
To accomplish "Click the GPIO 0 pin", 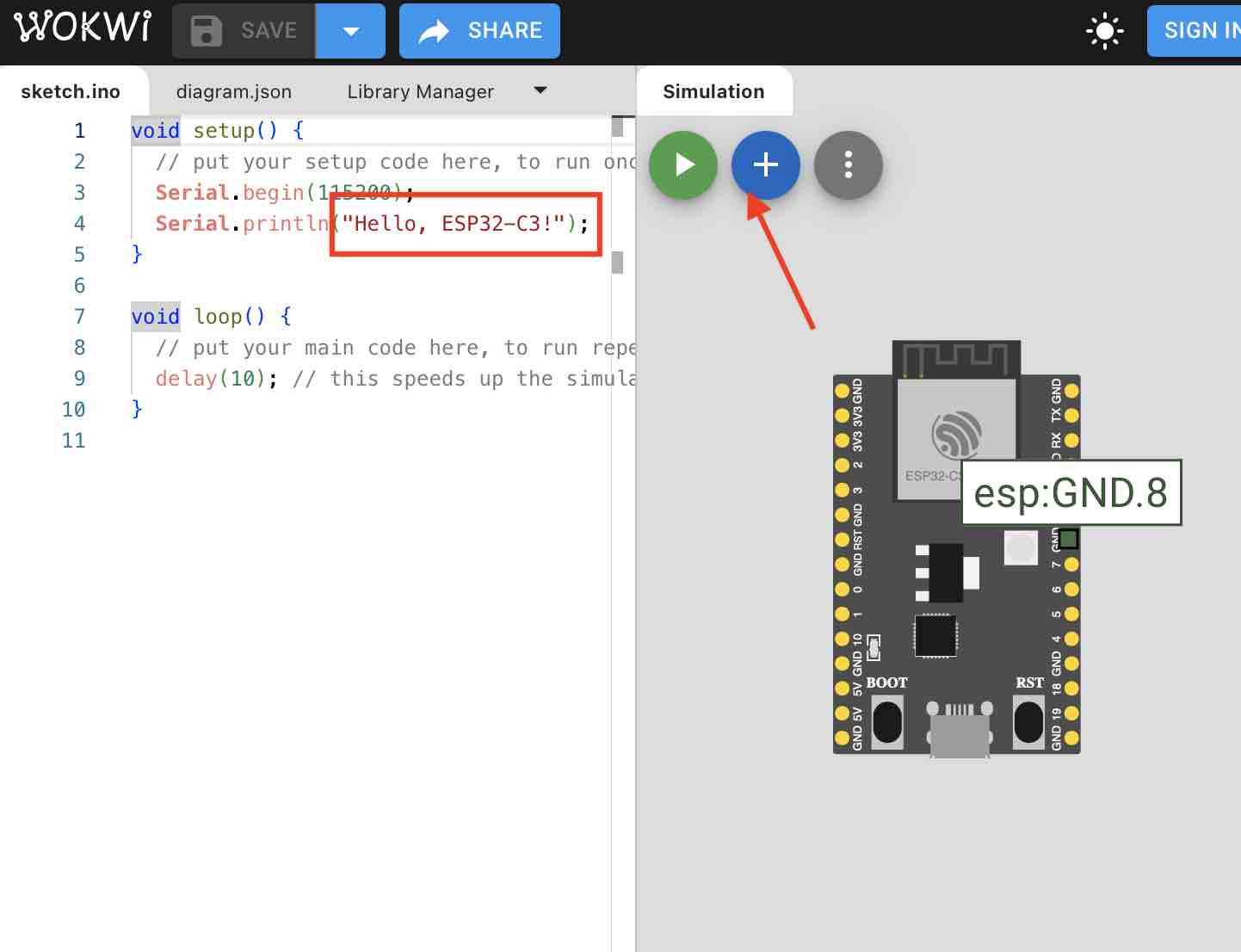I will coord(843,590).
